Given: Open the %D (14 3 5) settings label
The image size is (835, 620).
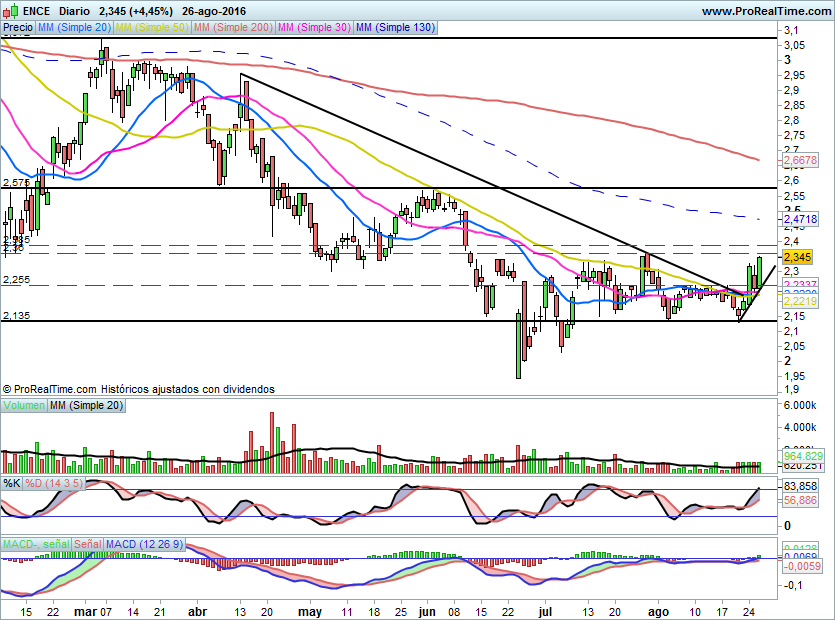Looking at the screenshot, I should pyautogui.click(x=54, y=483).
